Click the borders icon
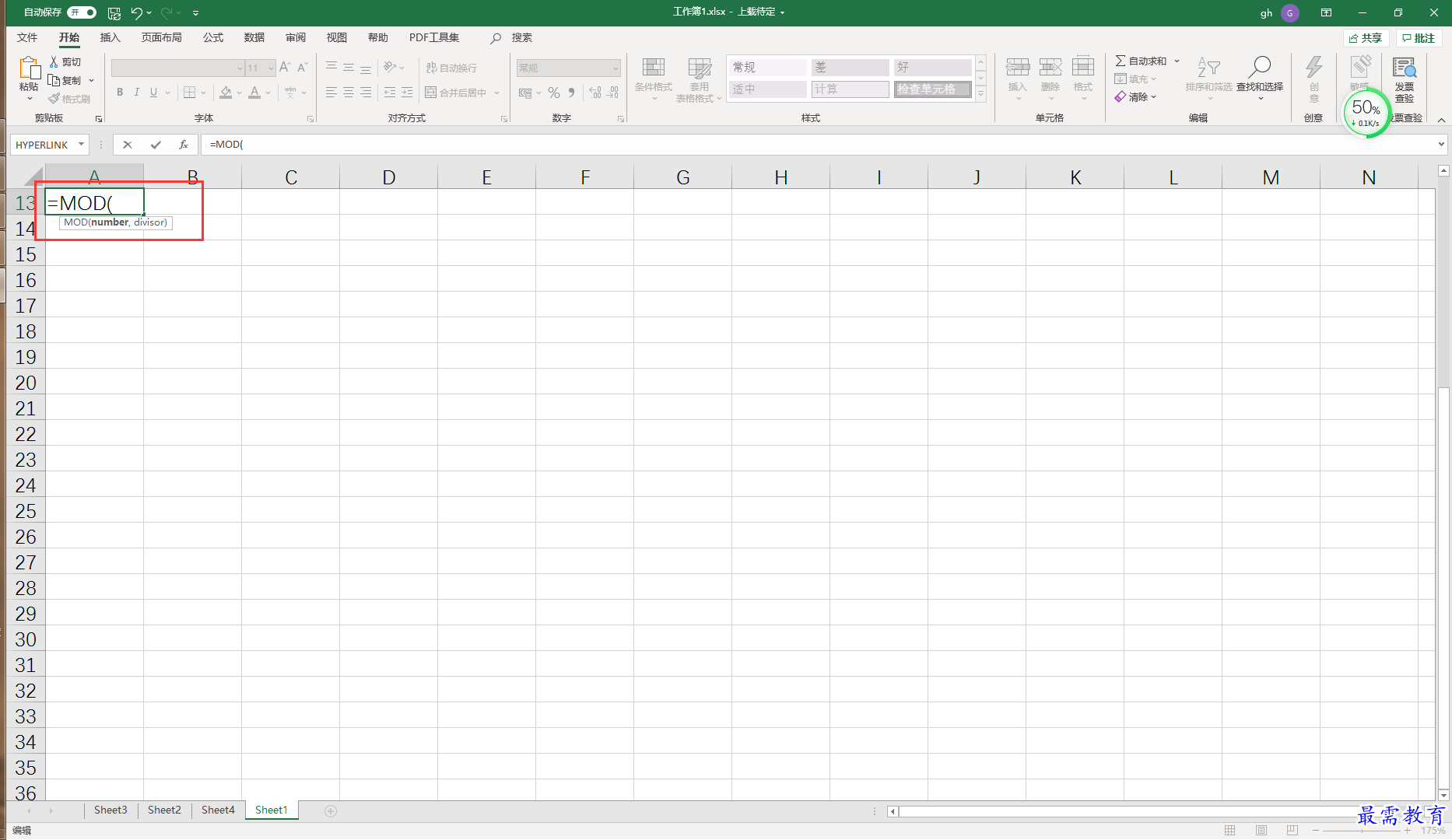Viewport: 1452px width, 840px height. (189, 93)
